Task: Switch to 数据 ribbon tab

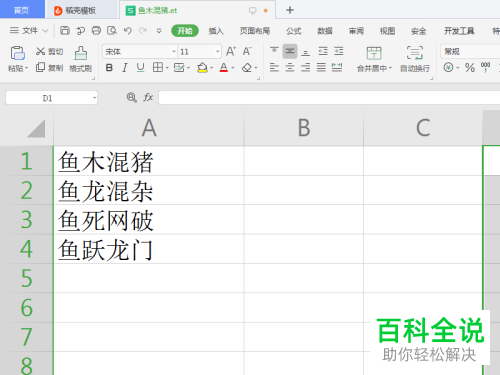Action: coord(325,31)
